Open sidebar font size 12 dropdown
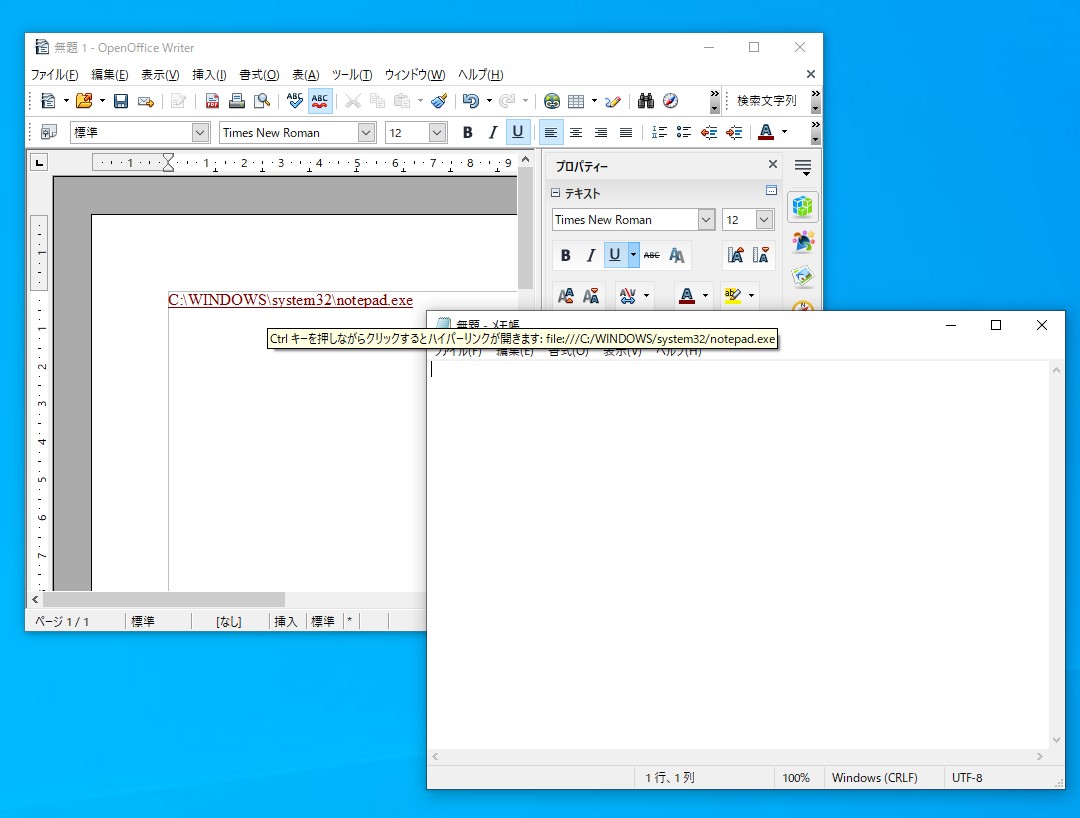This screenshot has width=1080, height=818. point(765,220)
